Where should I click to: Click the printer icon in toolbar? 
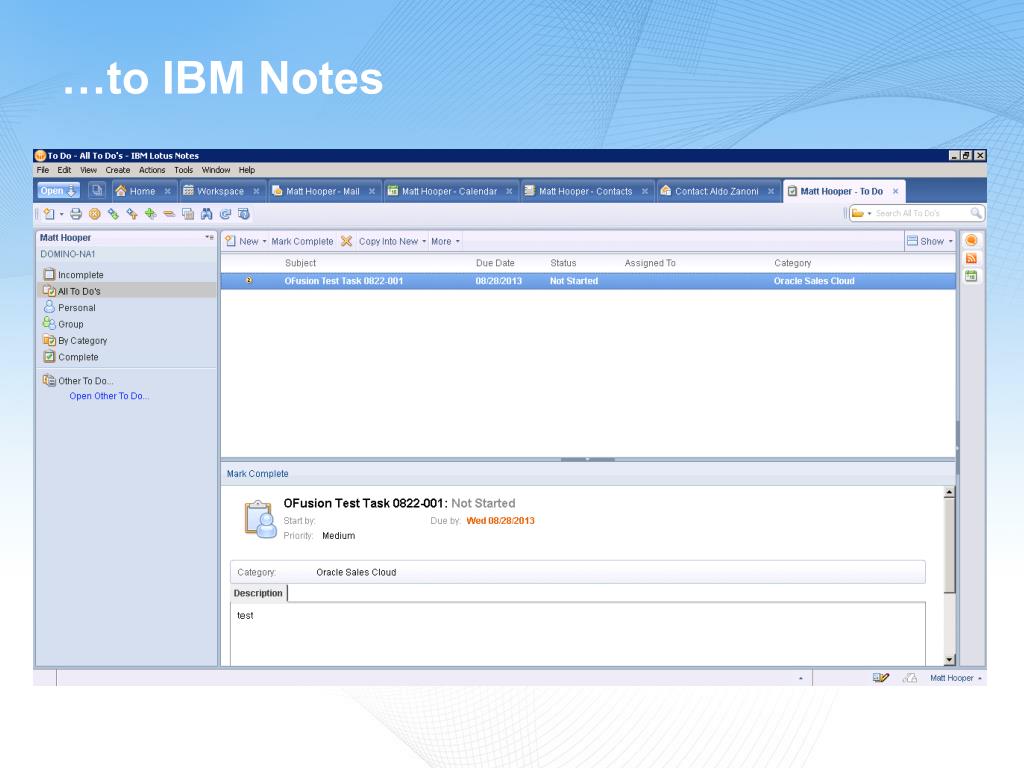click(x=76, y=214)
